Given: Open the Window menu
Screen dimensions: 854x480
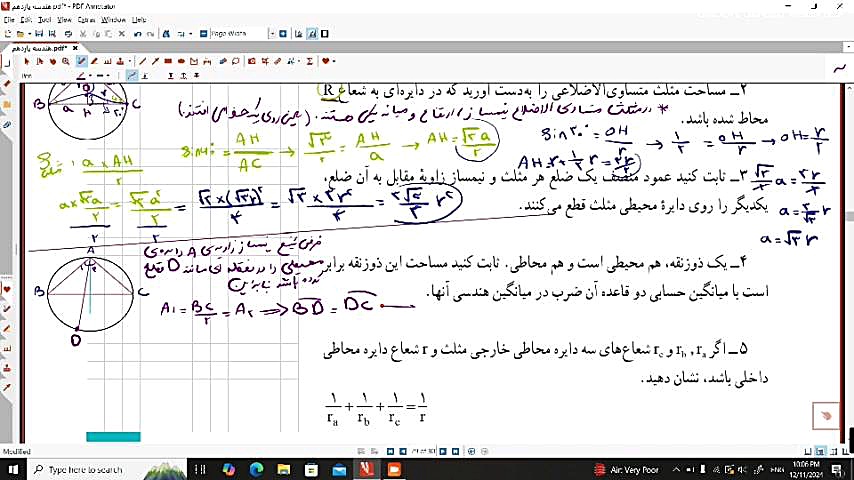Looking at the screenshot, I should tap(113, 20).
